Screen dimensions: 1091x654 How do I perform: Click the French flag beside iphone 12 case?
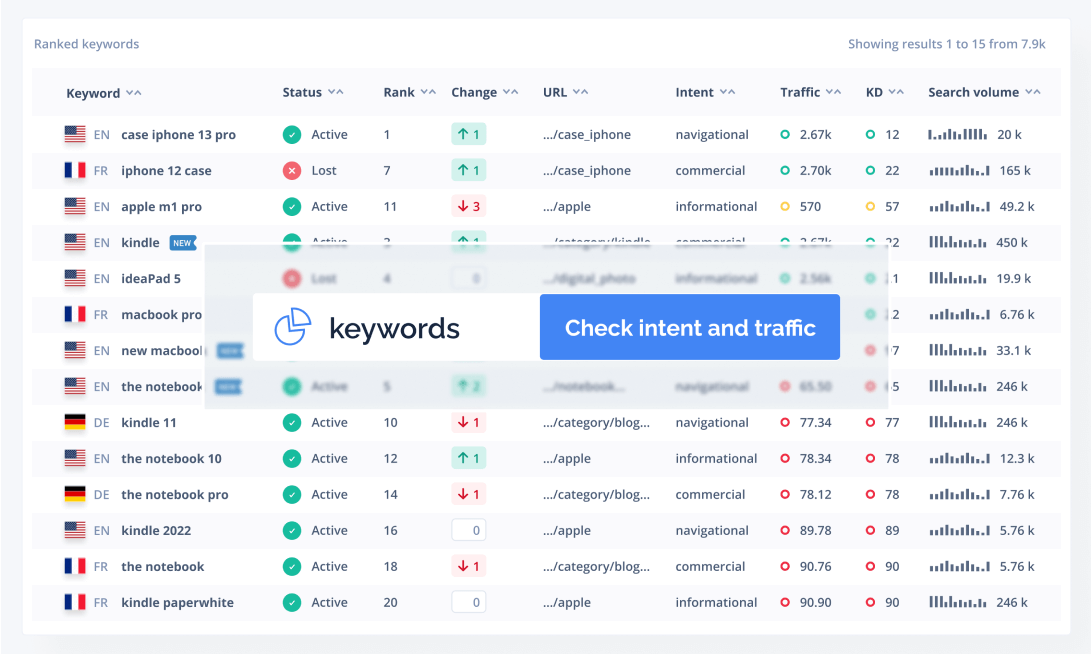pos(75,170)
